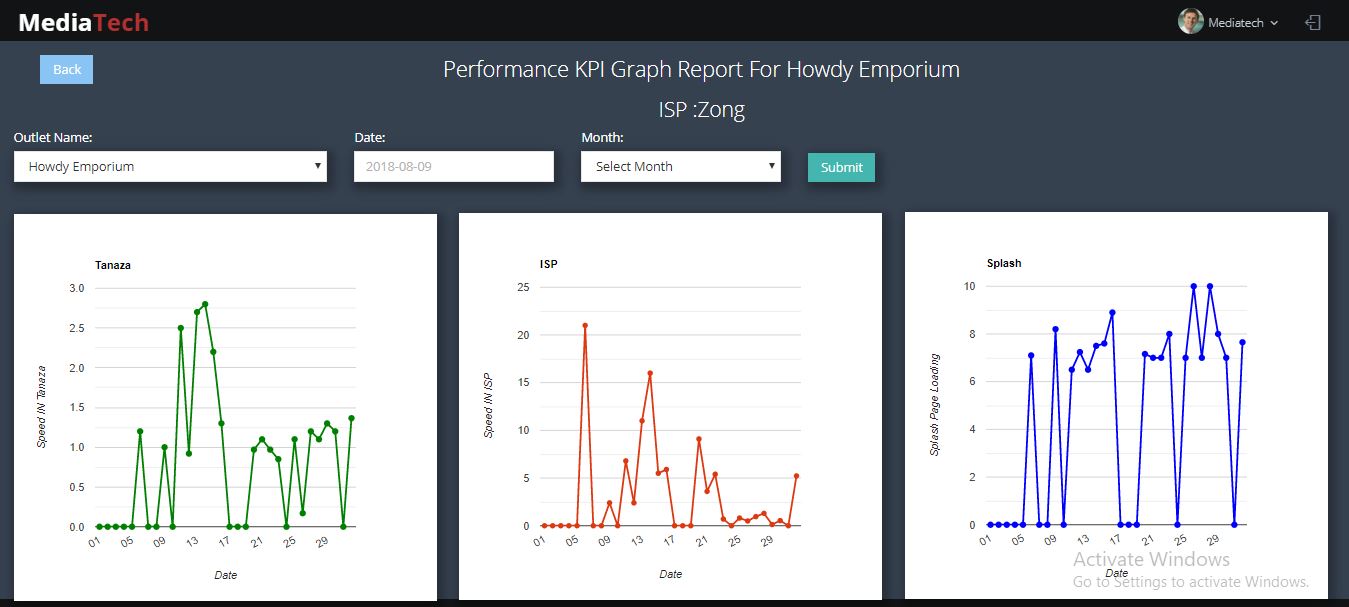Go back using the Back button
The width and height of the screenshot is (1349, 607).
point(66,69)
